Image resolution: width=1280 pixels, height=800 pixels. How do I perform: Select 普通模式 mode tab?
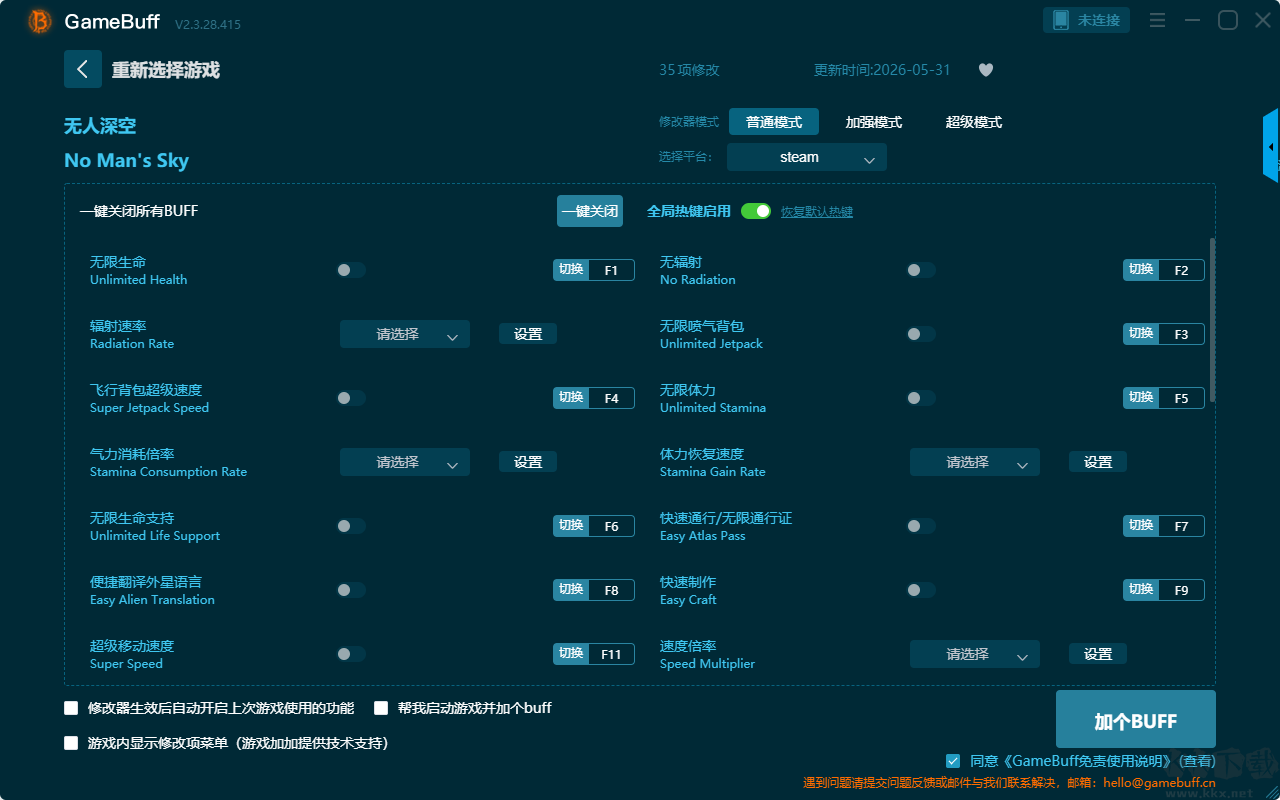coord(774,122)
